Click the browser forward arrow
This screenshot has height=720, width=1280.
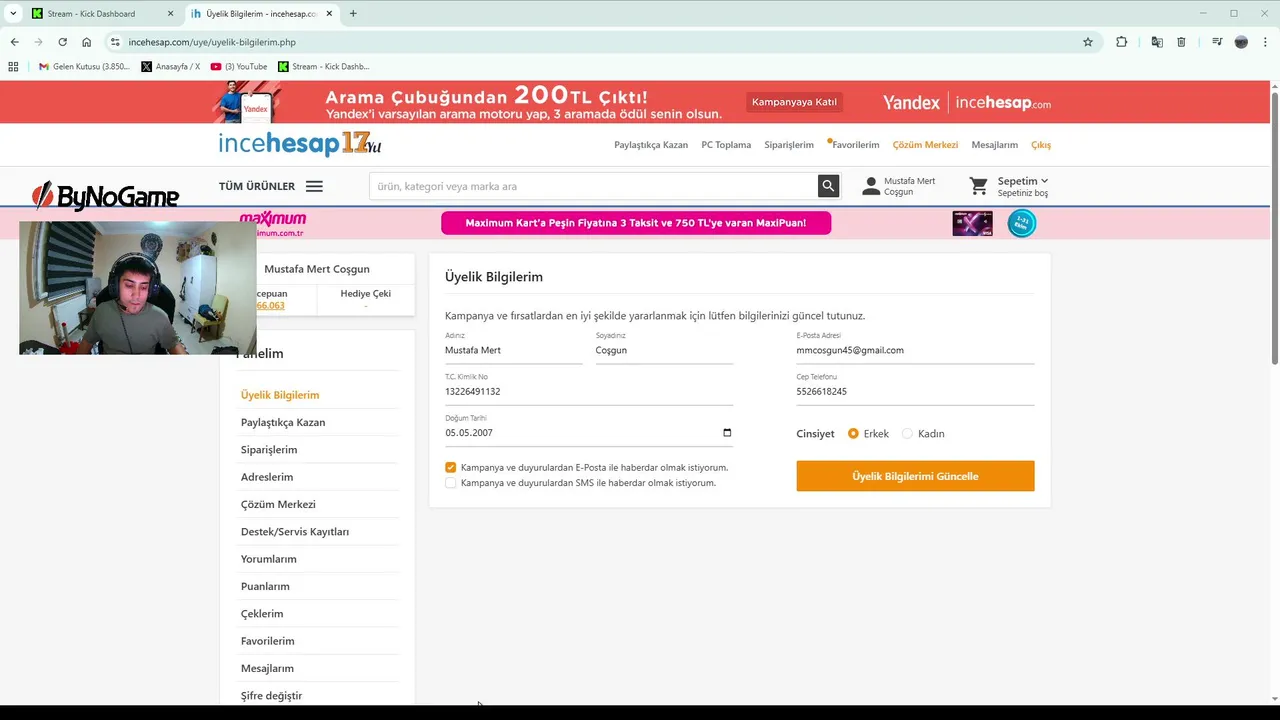coord(38,42)
